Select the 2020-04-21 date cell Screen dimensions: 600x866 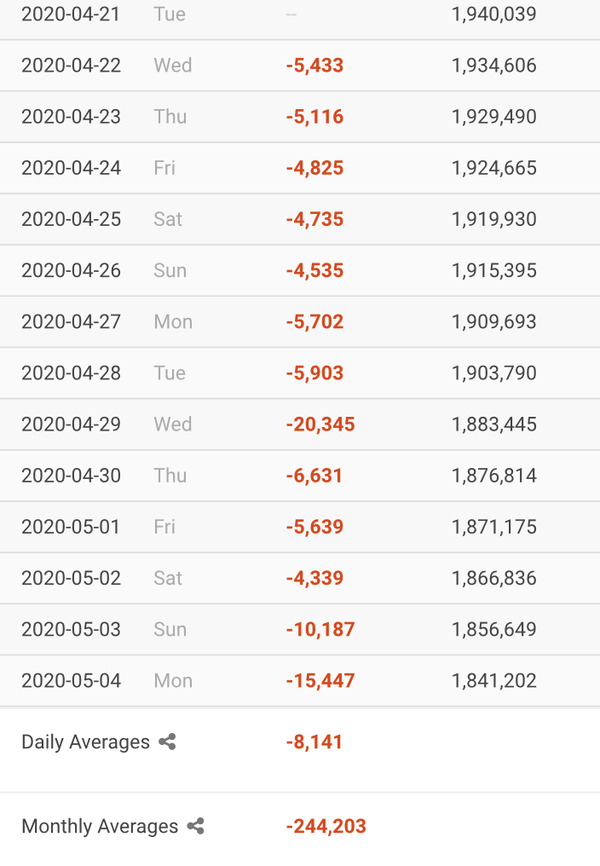tap(71, 14)
